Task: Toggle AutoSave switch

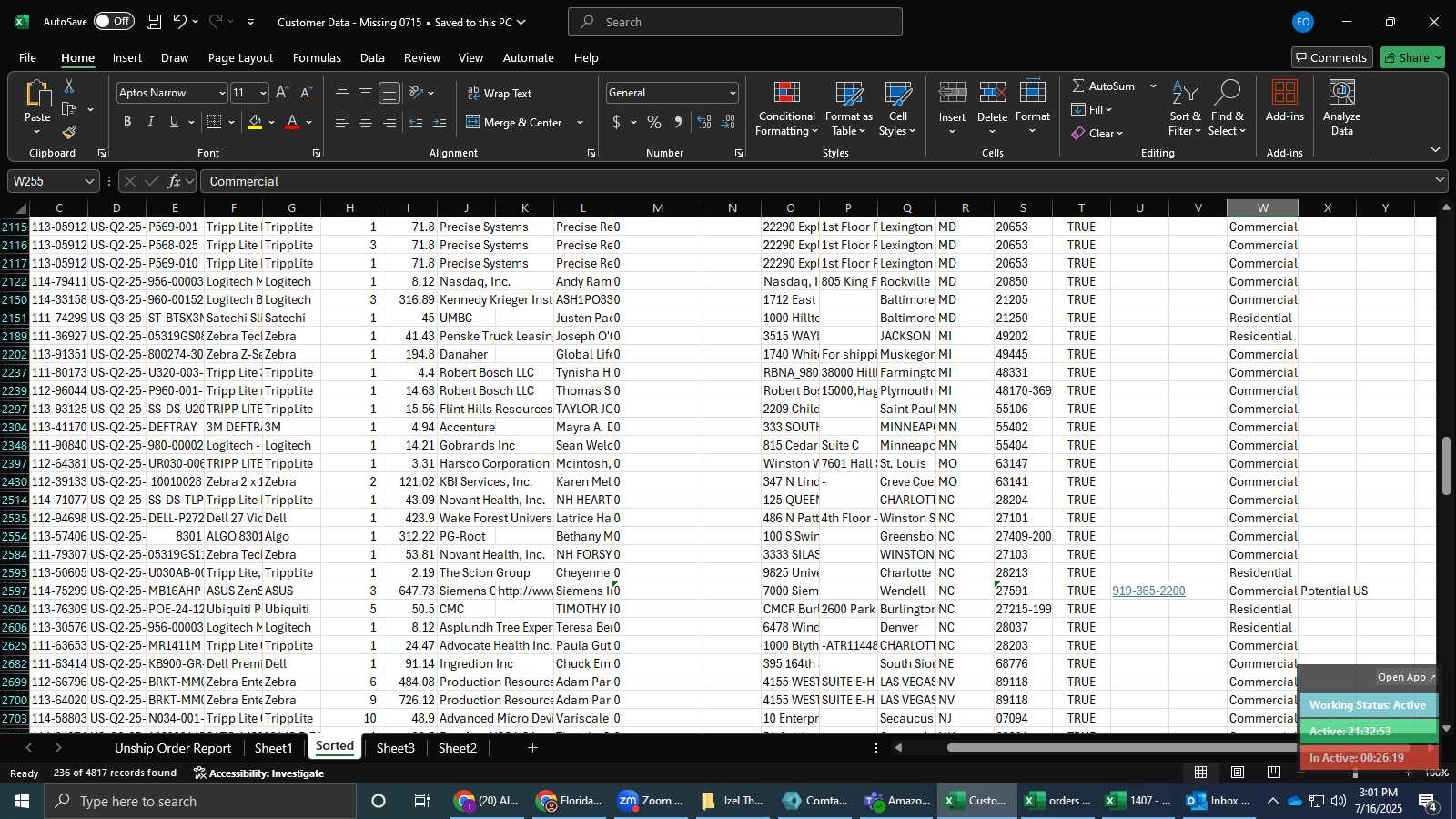Action: [x=114, y=21]
